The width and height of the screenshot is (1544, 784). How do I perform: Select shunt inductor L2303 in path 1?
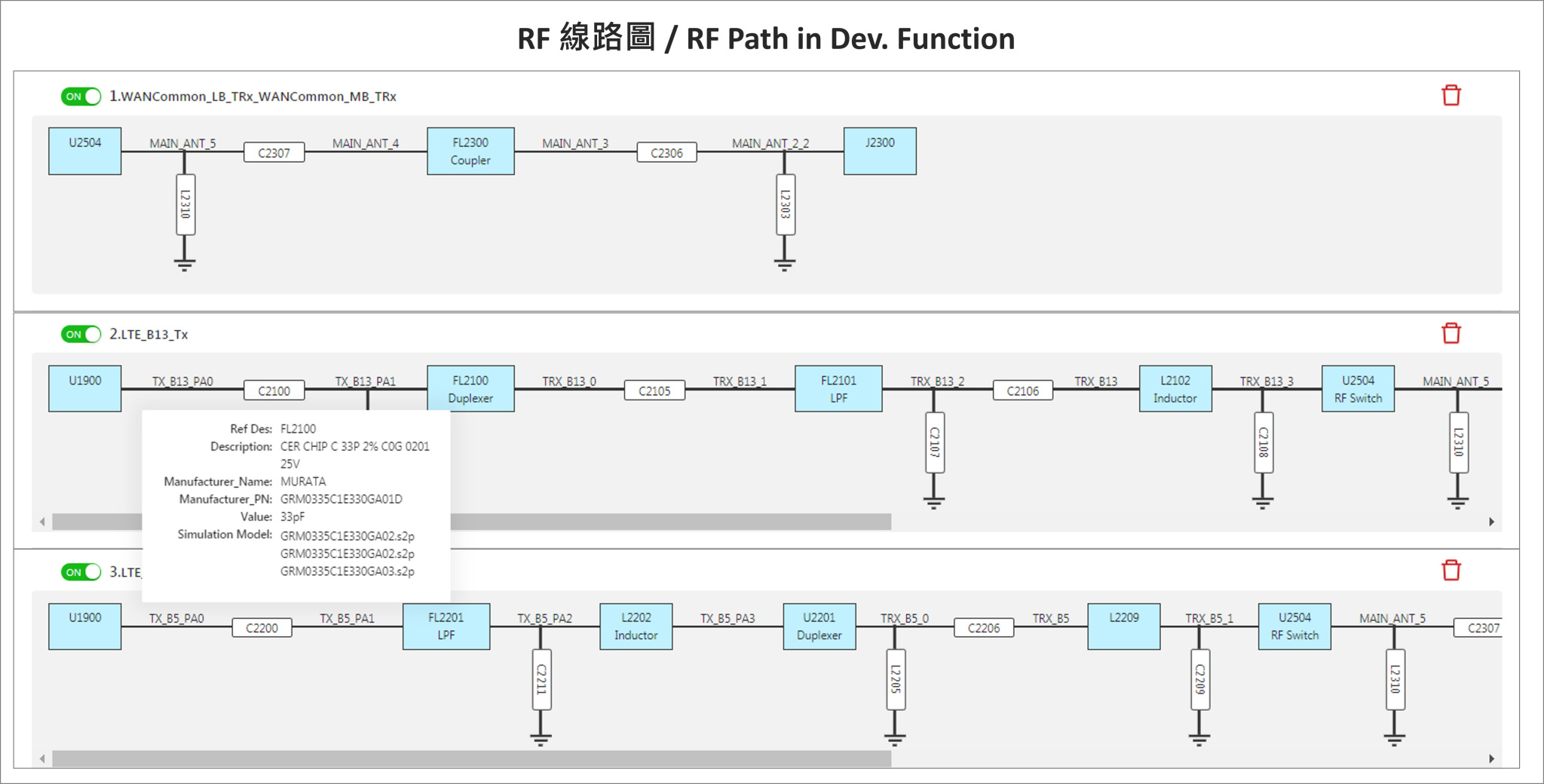pyautogui.click(x=785, y=205)
